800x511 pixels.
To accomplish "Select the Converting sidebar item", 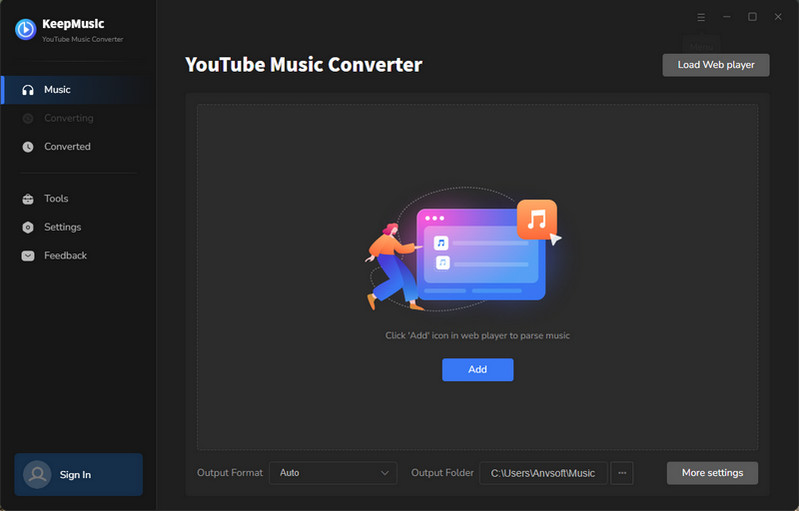I will (76, 118).
